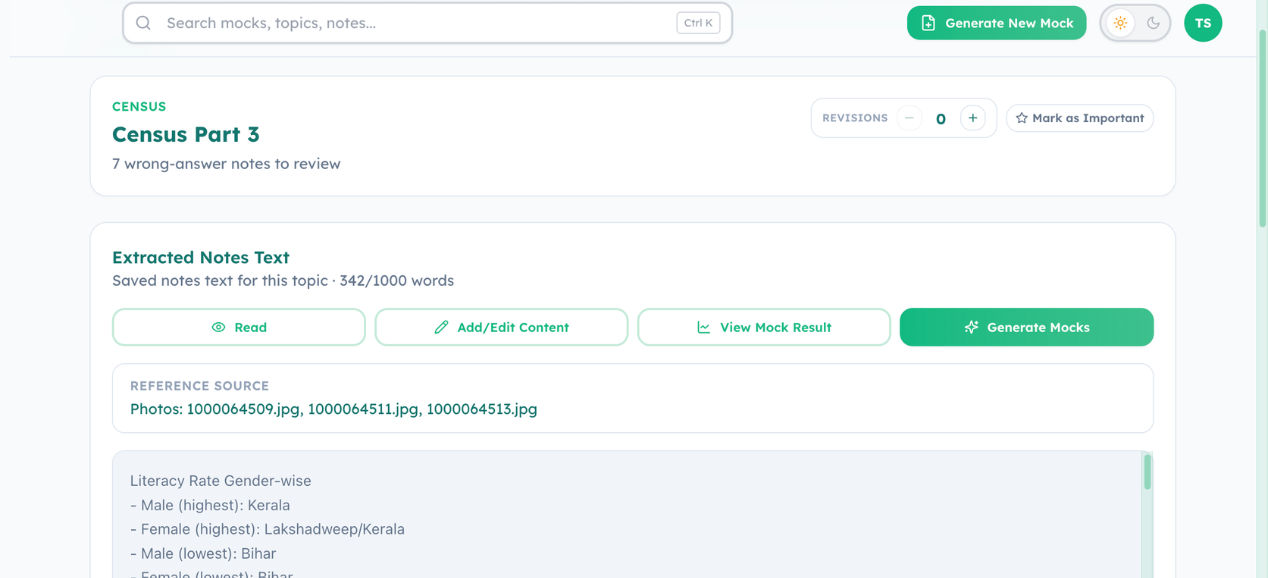Click the eye icon on the Read button
1268x578 pixels.
(x=218, y=327)
